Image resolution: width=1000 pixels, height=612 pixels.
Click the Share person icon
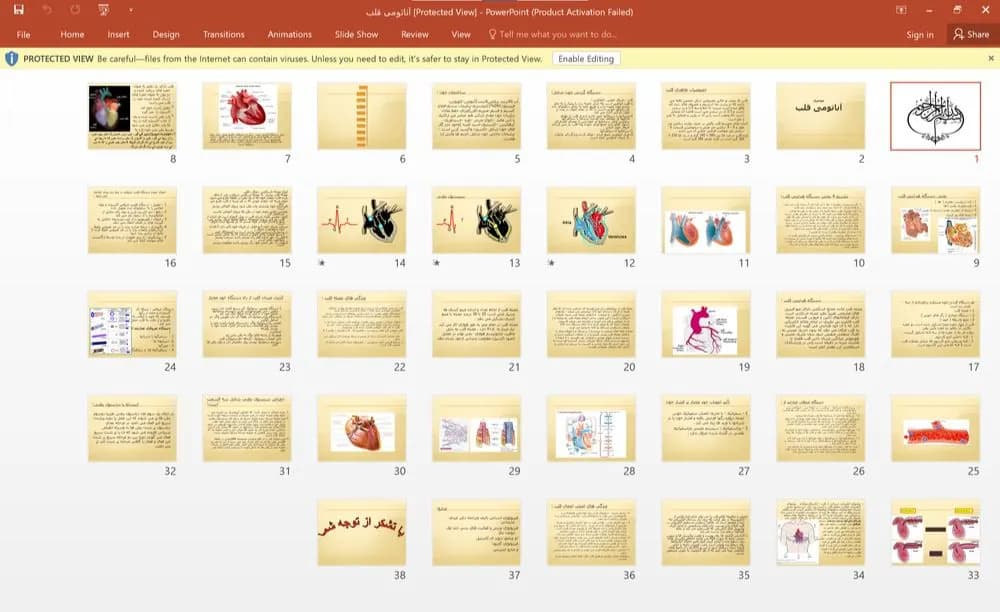pos(958,34)
